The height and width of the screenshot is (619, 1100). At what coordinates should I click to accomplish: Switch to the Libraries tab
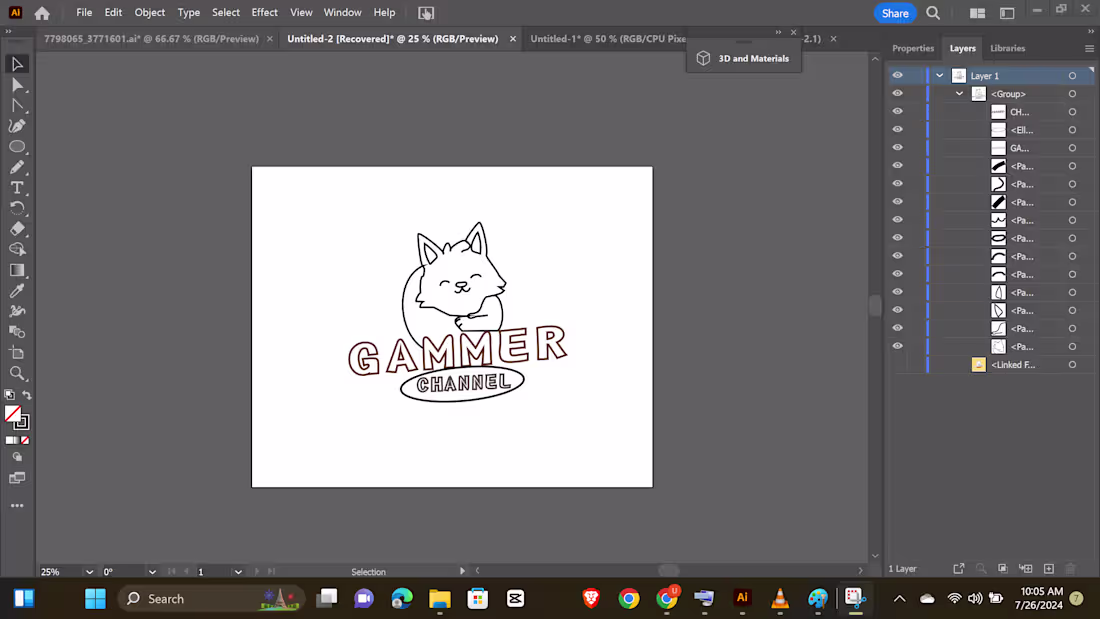click(x=1007, y=48)
